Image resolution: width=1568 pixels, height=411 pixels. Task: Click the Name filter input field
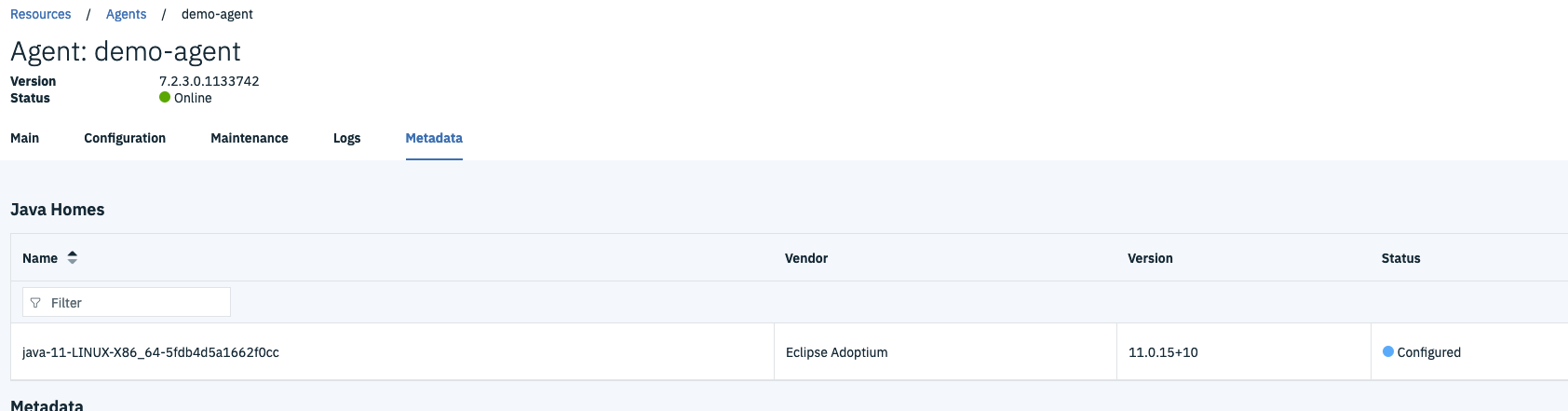(x=135, y=303)
